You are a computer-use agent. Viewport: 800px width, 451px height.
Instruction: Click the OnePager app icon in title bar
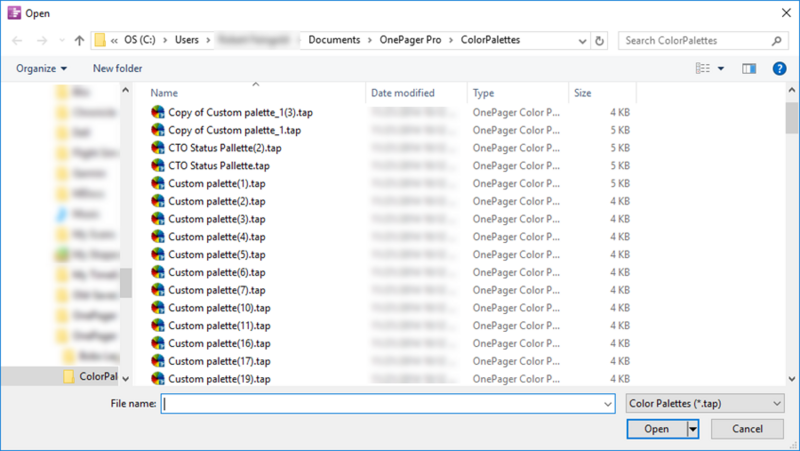[14, 13]
